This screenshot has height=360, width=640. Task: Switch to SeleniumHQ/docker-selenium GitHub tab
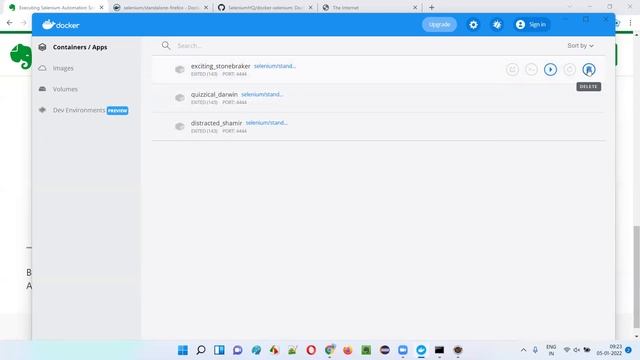click(265, 7)
